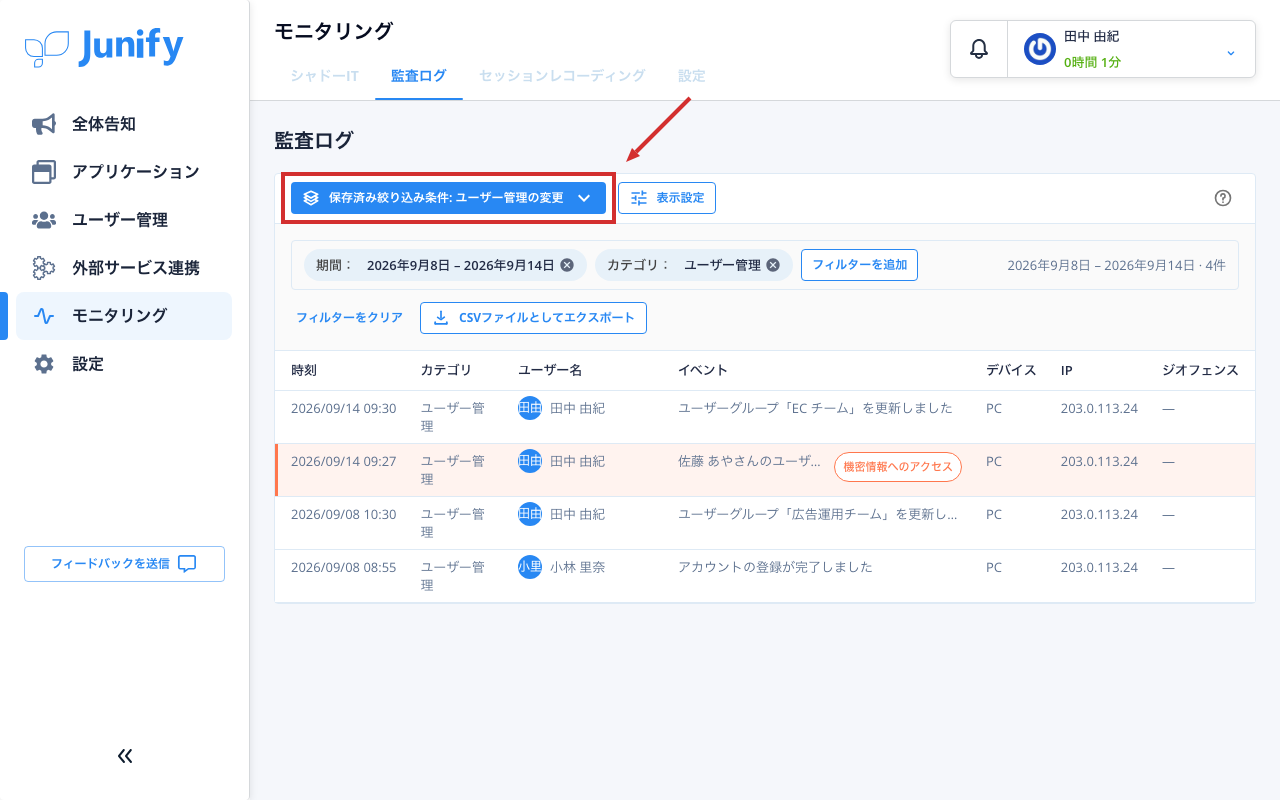Click the result summary showing 4件

pyautogui.click(x=1116, y=265)
